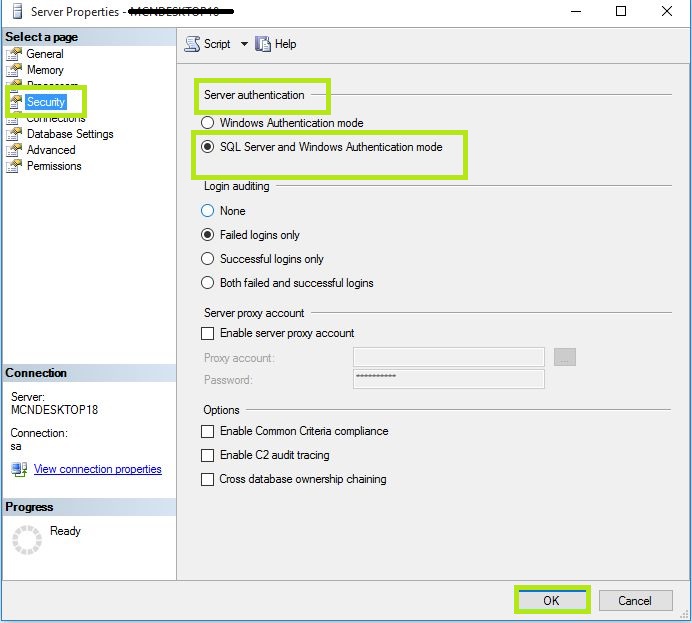Open the Database Settings page

pyautogui.click(x=70, y=134)
